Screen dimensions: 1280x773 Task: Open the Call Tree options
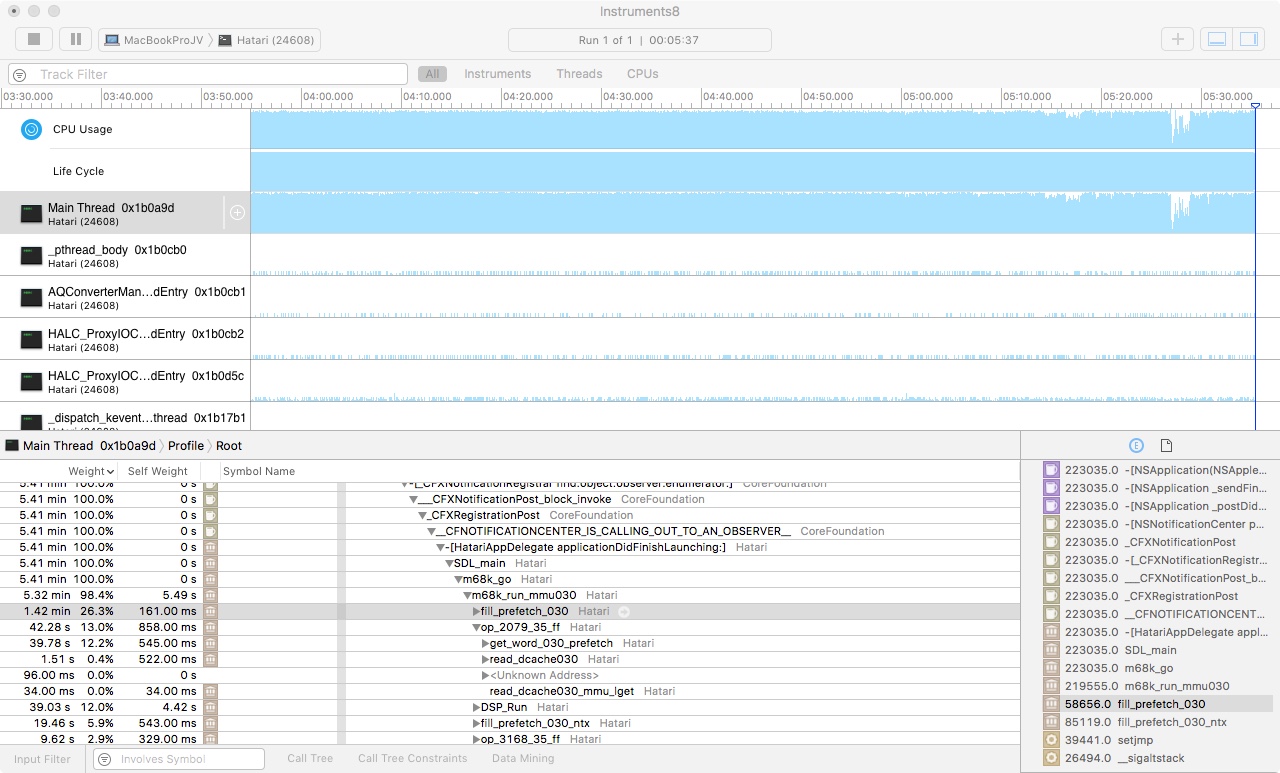(310, 758)
